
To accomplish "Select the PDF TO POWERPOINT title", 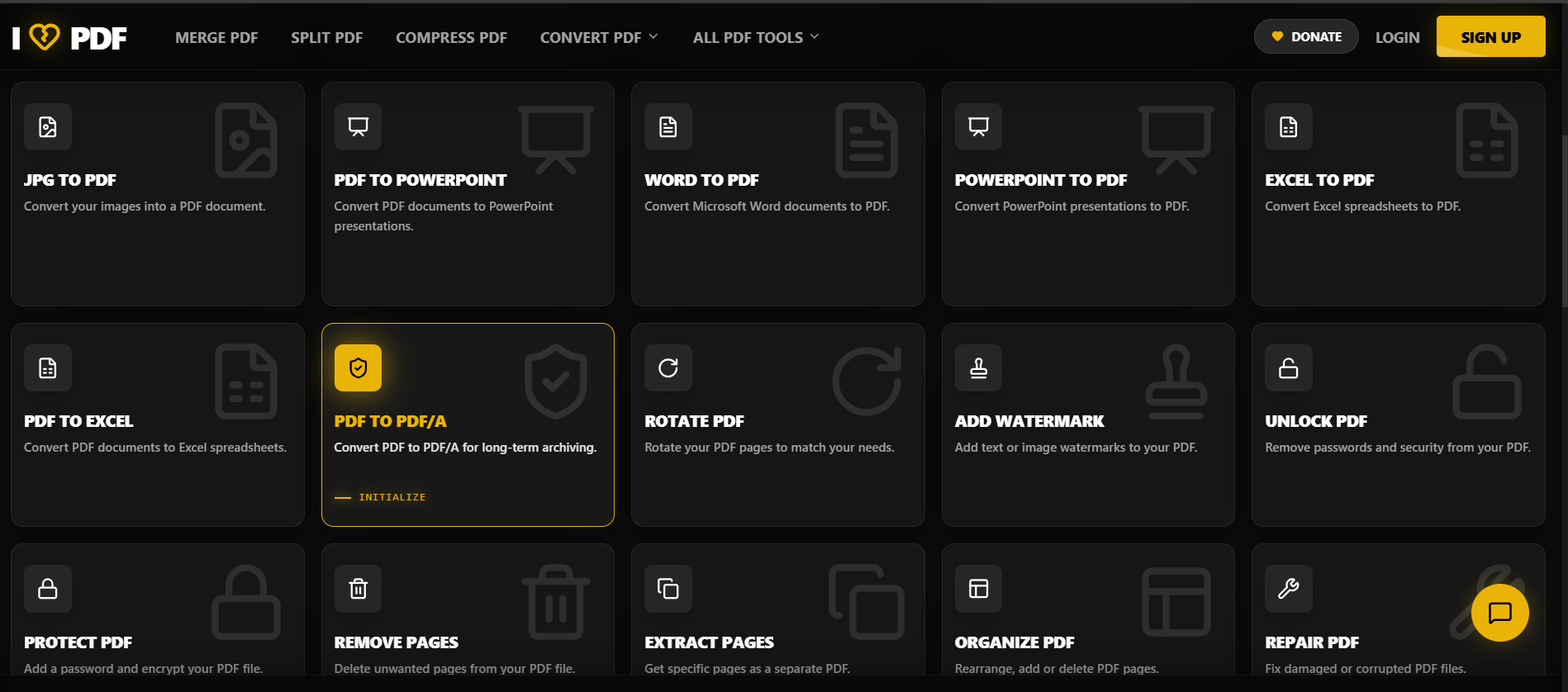I will click(421, 180).
